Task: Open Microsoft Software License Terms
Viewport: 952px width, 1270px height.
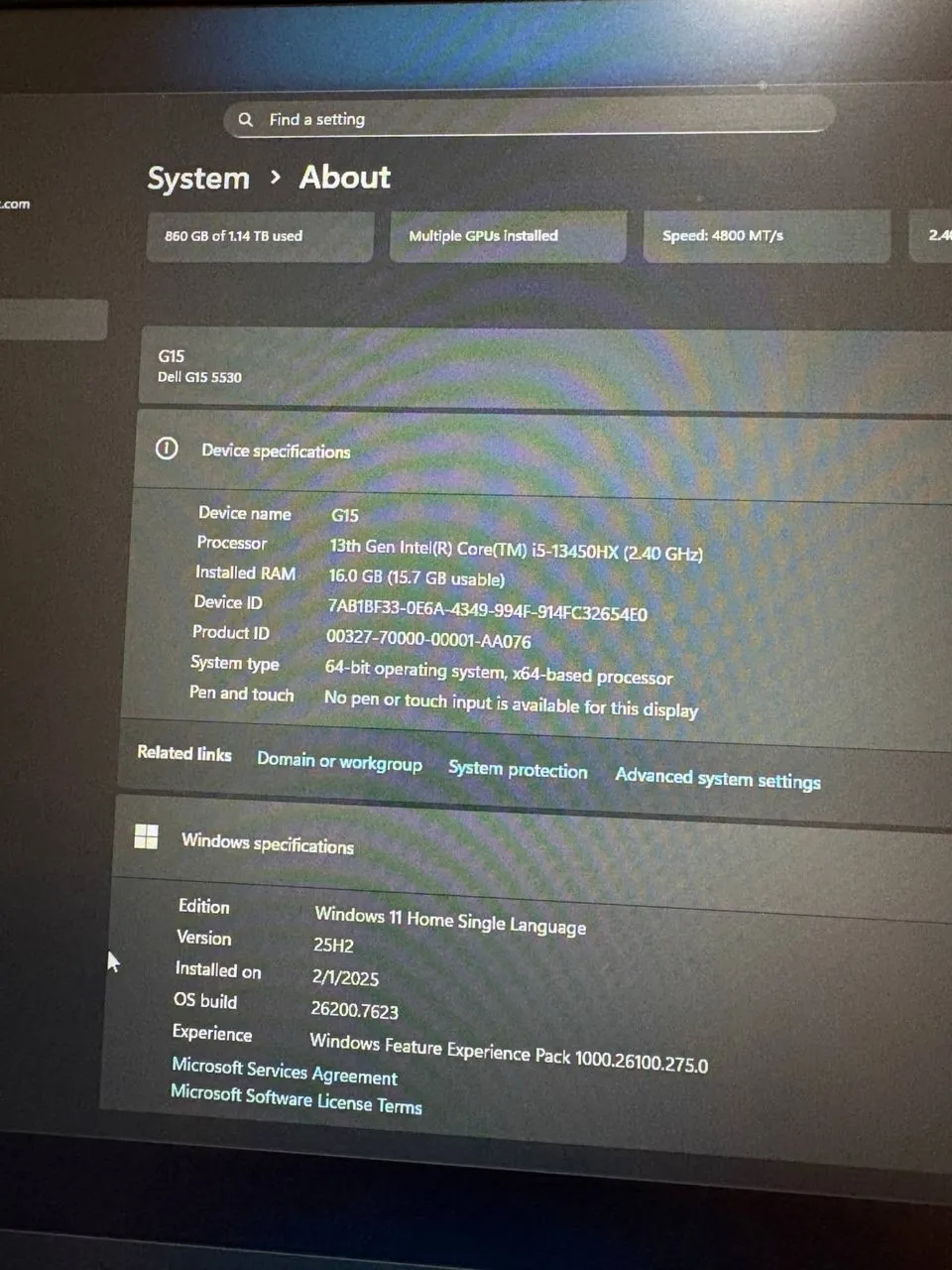Action: (296, 1099)
